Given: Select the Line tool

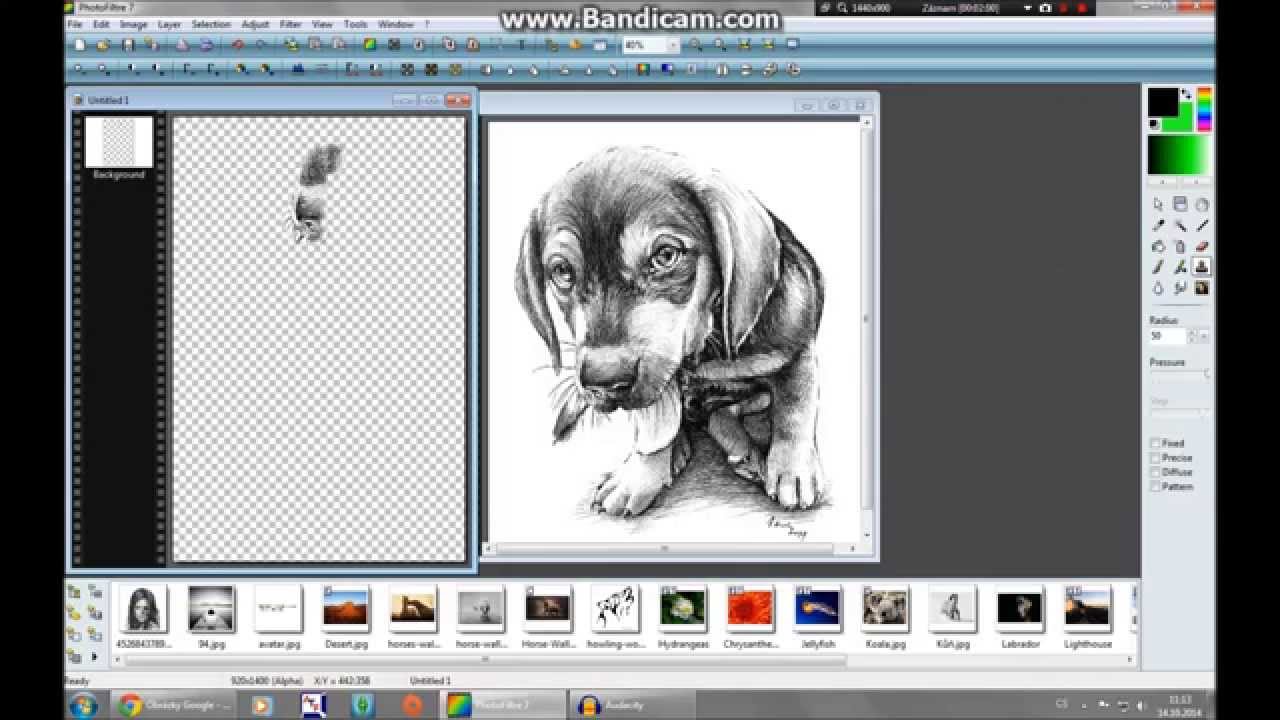Looking at the screenshot, I should [x=1202, y=225].
